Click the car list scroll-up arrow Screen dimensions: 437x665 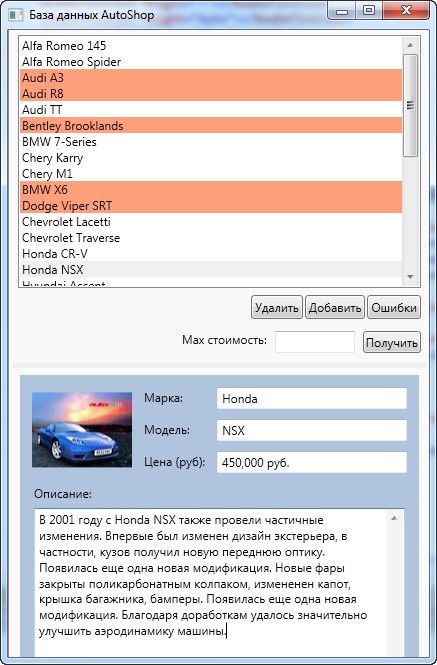(x=410, y=45)
